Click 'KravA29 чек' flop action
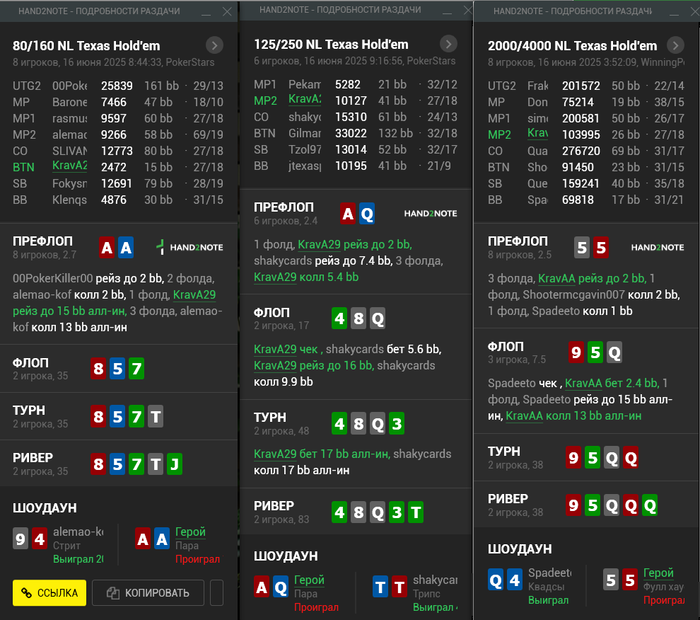The image size is (700, 620). point(286,349)
